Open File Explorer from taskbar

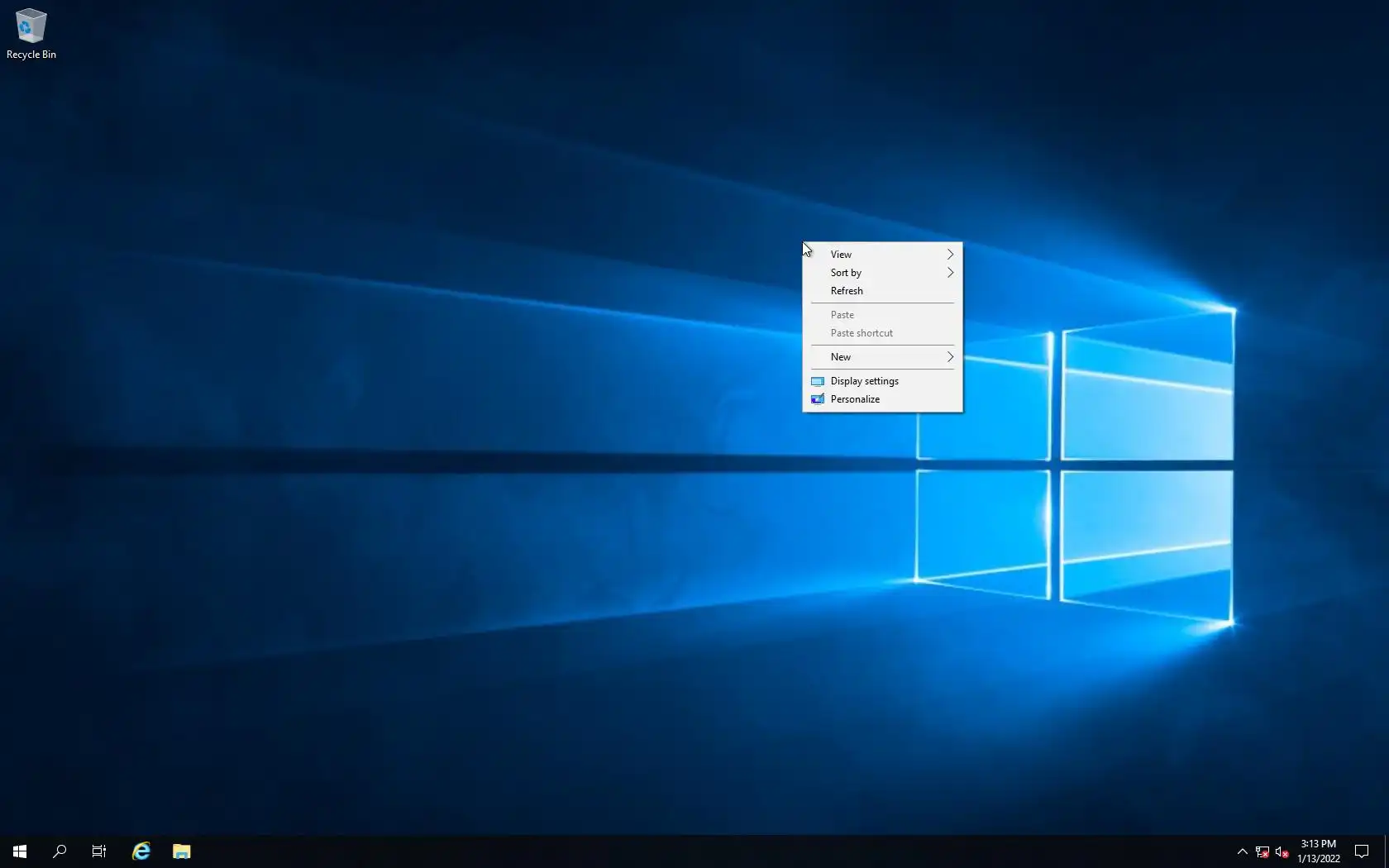point(182,851)
